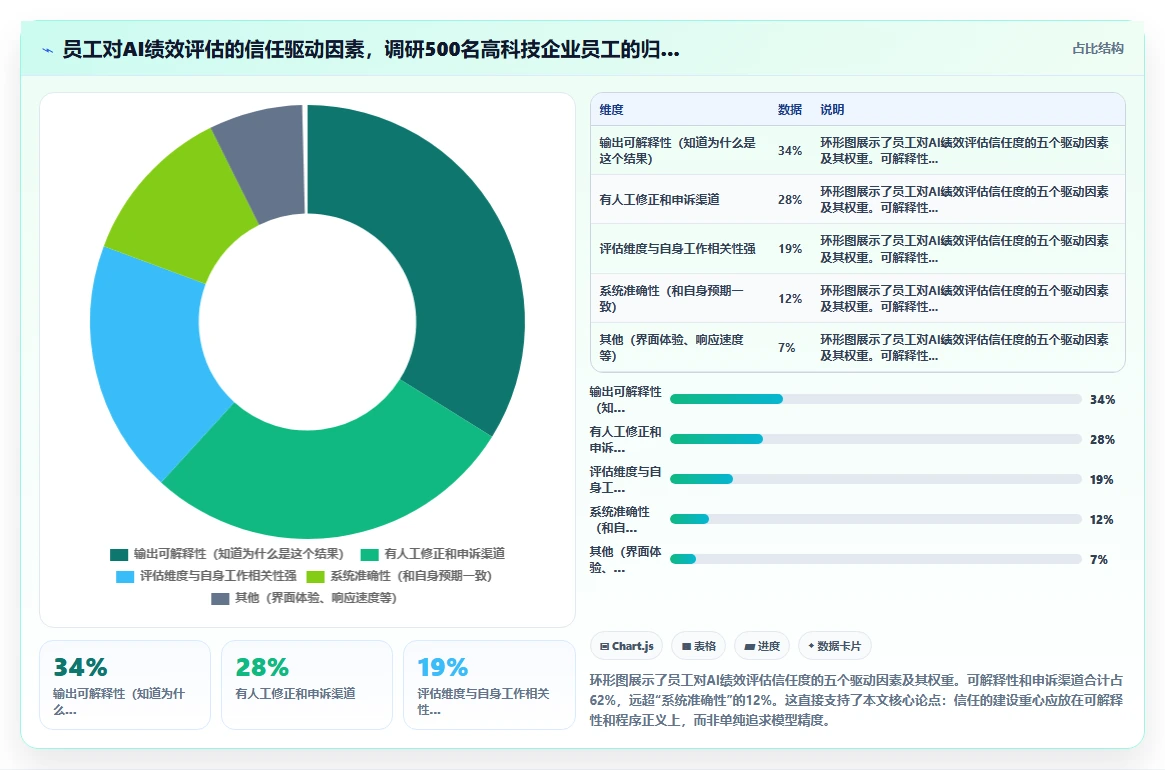The image size is (1165, 770).
Task: Click the dark teal 输出可解释性 legend swatch
Action: [x=119, y=554]
